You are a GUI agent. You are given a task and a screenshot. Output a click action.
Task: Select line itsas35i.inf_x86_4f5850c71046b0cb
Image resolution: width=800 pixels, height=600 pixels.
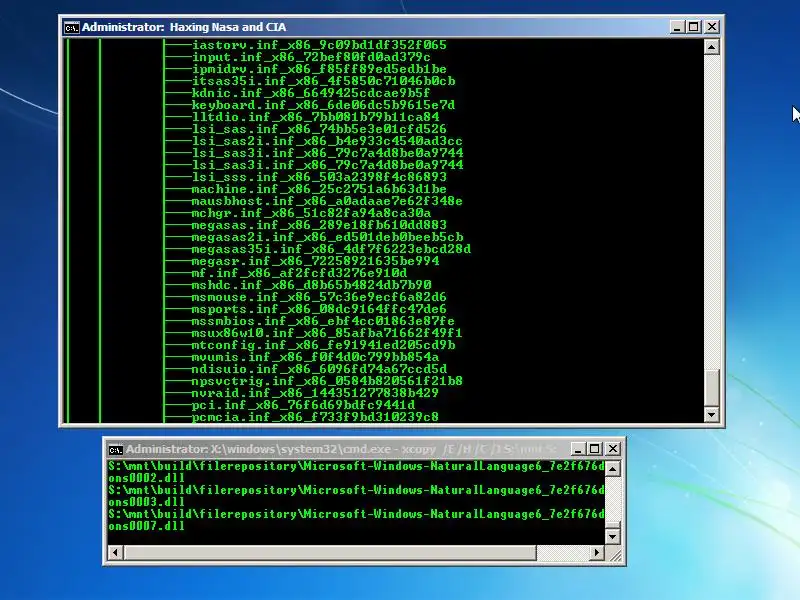pyautogui.click(x=323, y=81)
